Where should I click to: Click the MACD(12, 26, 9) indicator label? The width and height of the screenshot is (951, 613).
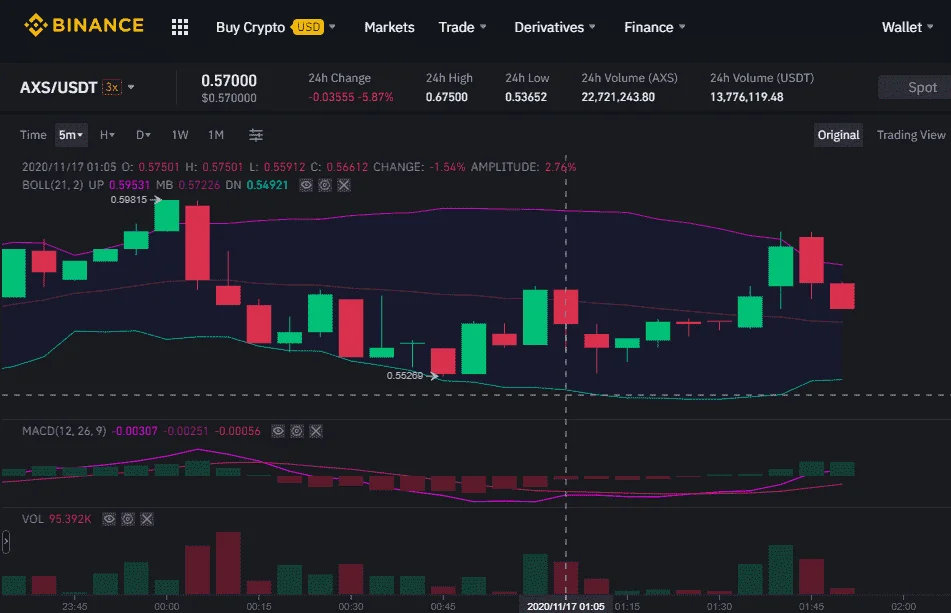click(x=64, y=431)
